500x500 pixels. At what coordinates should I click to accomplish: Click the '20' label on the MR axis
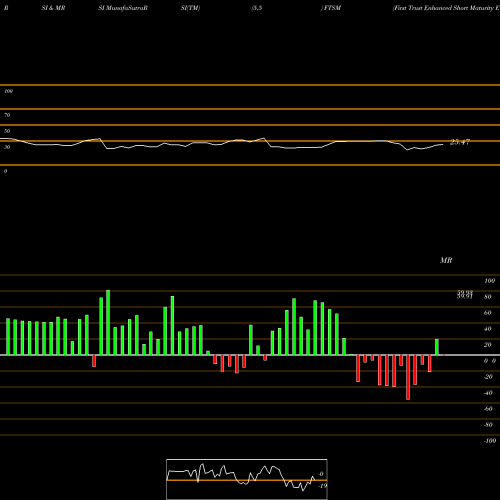(488, 345)
